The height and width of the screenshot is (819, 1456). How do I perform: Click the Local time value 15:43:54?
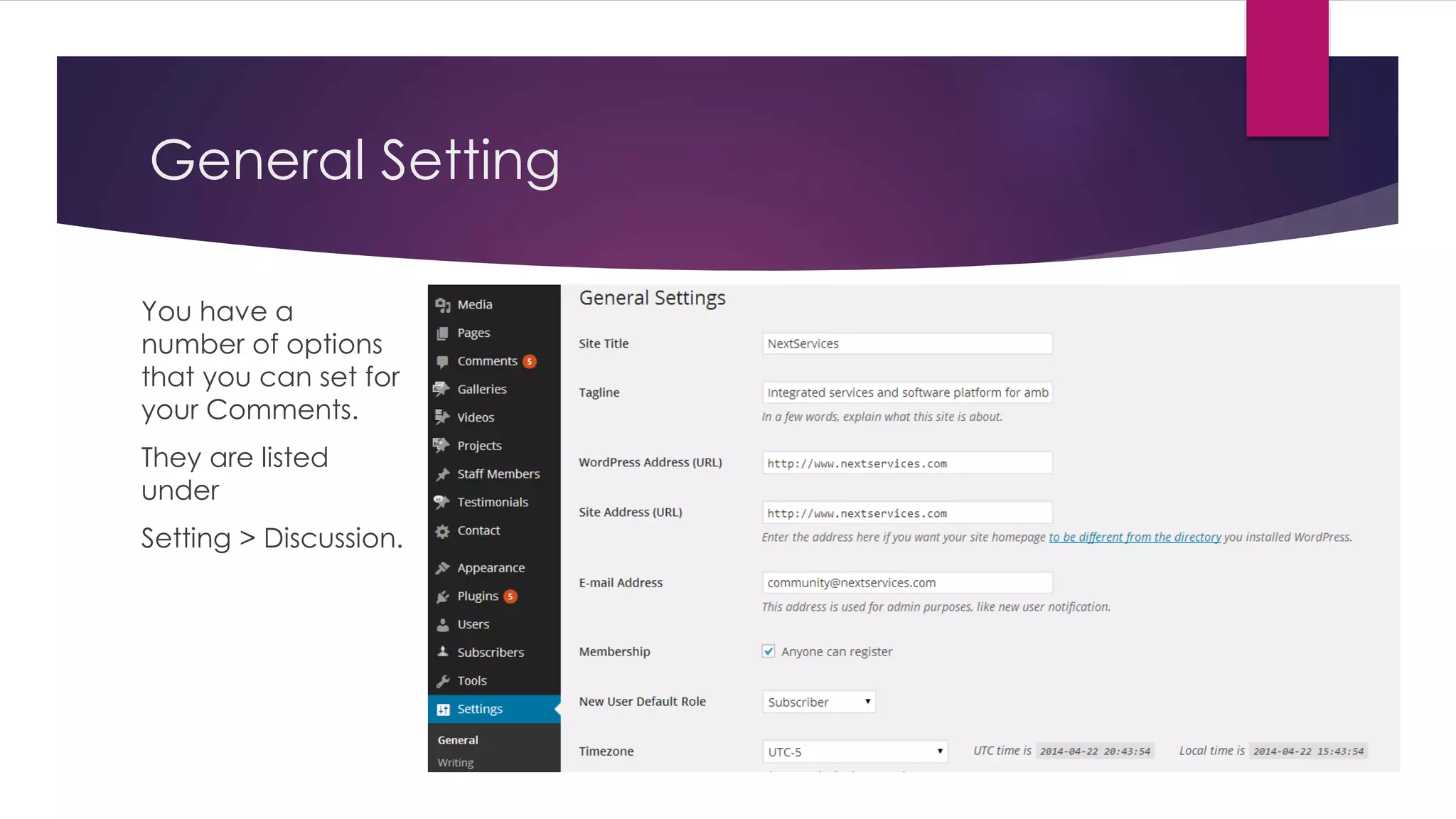(x=1309, y=751)
